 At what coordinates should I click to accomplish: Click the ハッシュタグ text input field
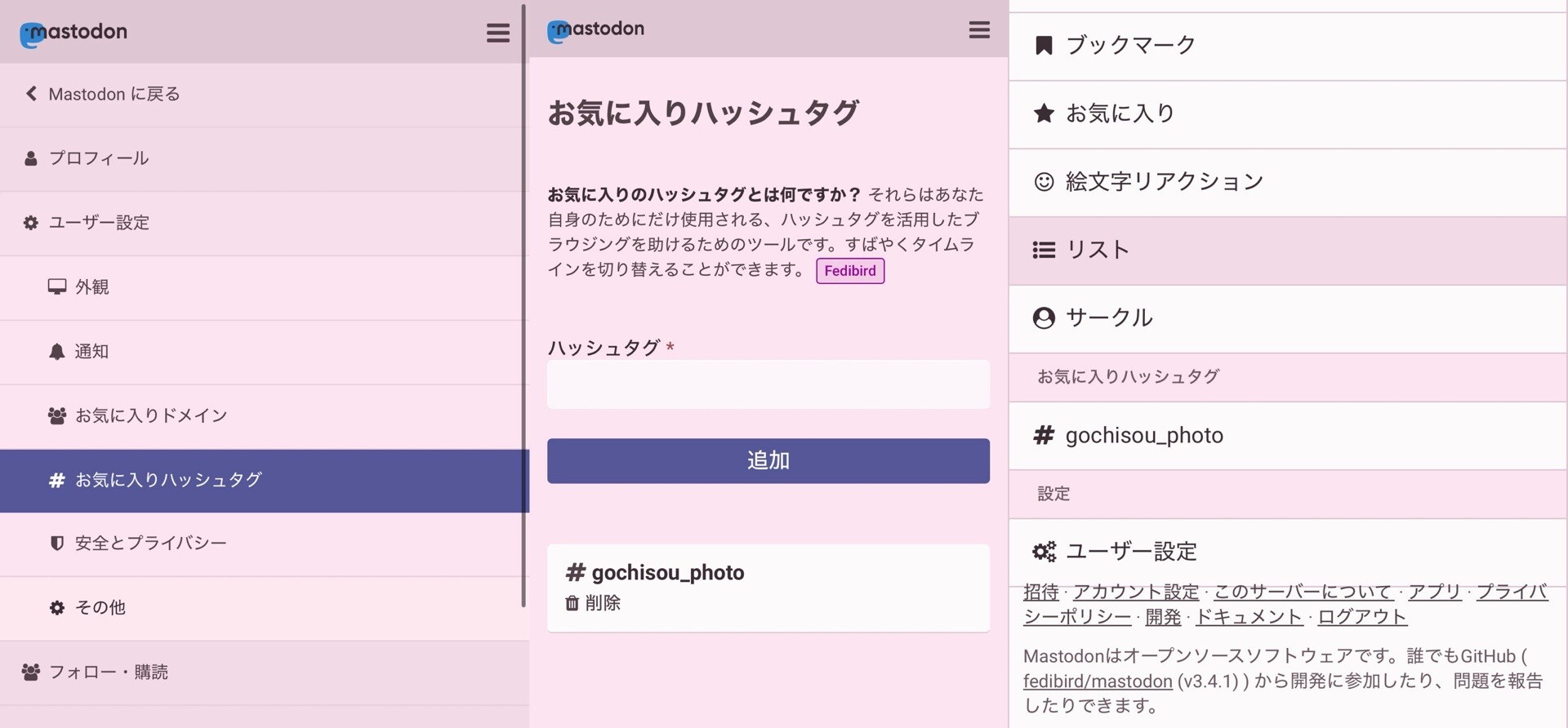[768, 384]
